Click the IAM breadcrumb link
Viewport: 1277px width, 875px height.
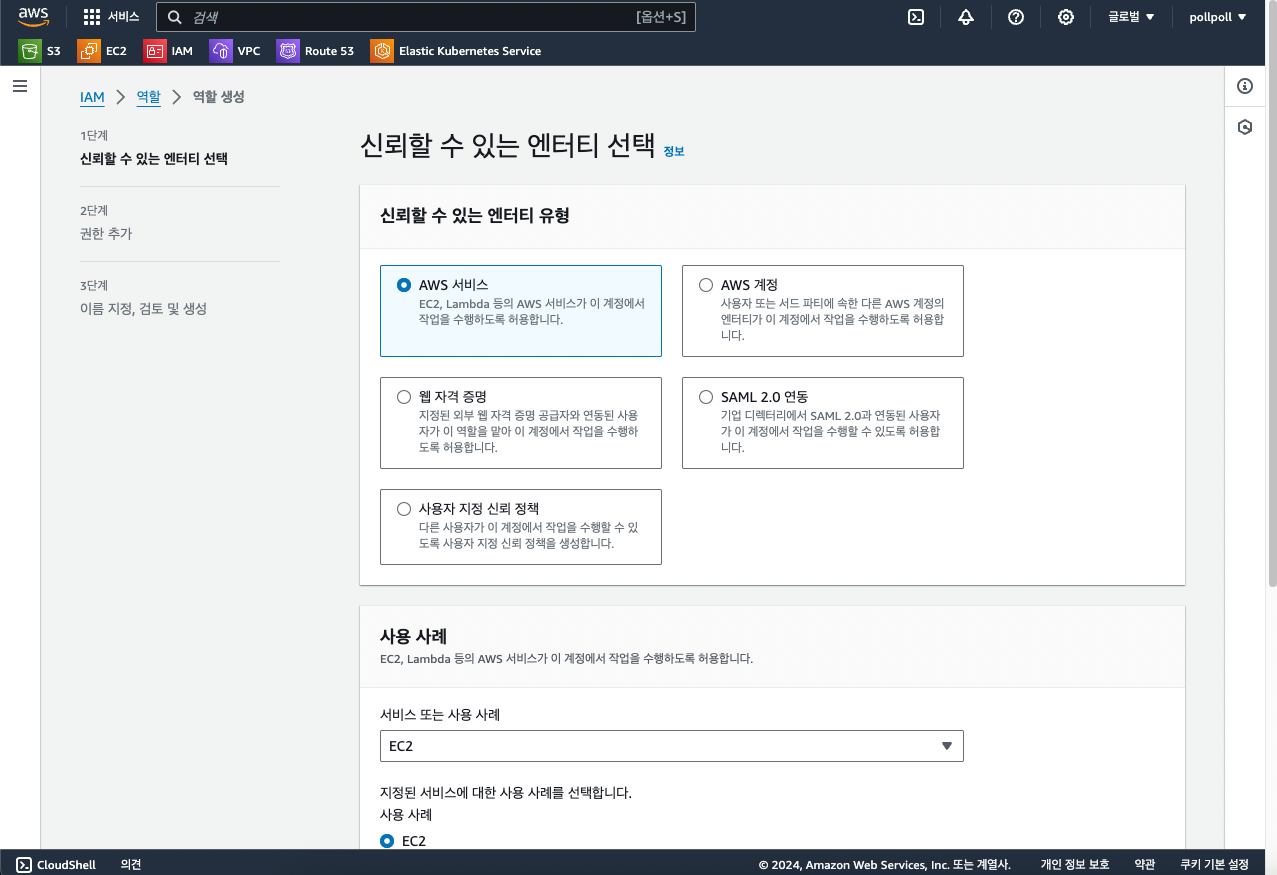tap(92, 97)
